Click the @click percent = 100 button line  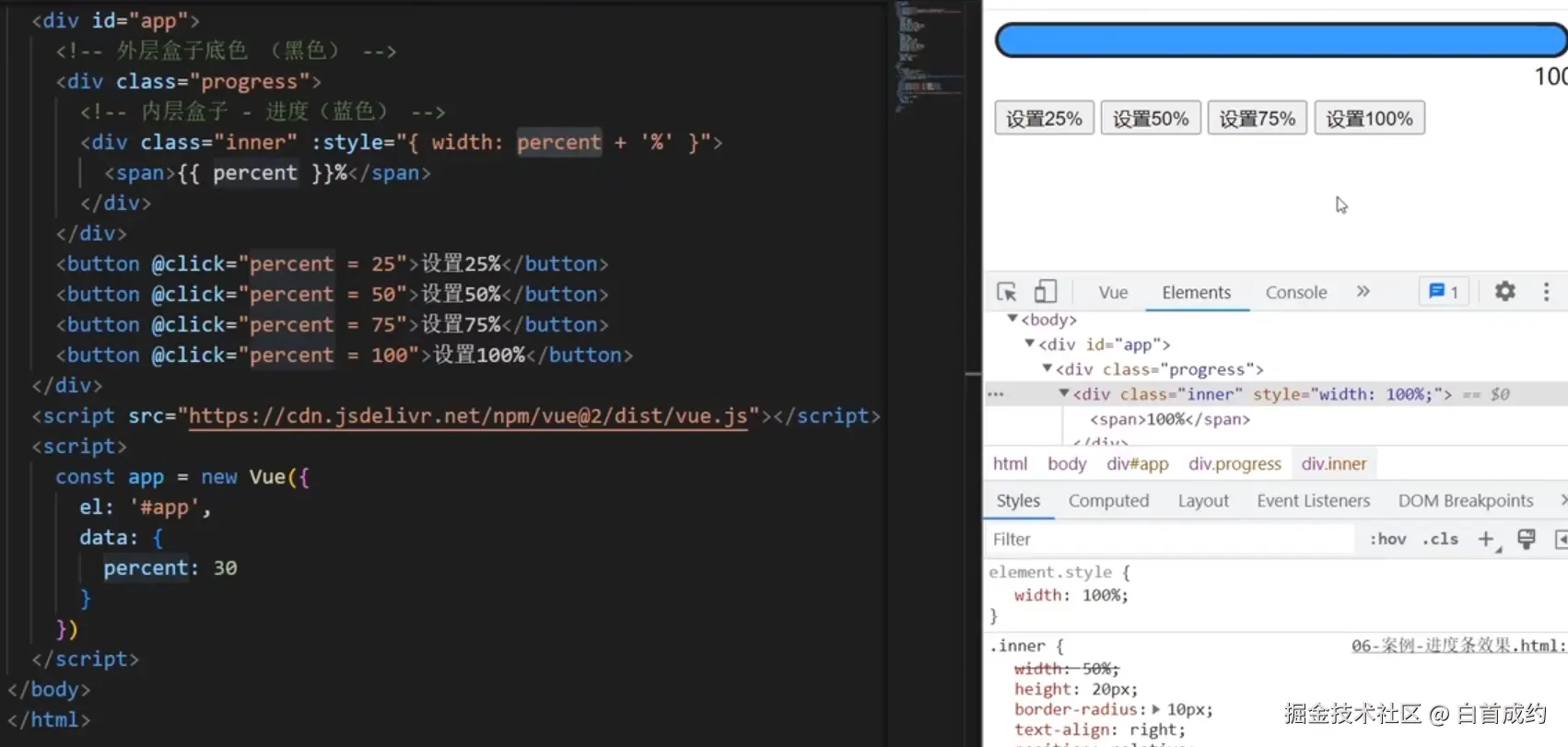pos(345,356)
